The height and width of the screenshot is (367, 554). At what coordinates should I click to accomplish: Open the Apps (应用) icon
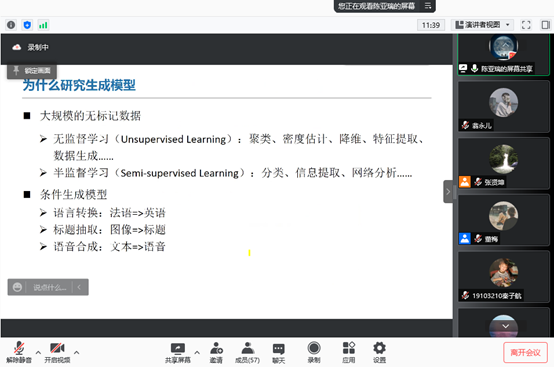pos(349,353)
